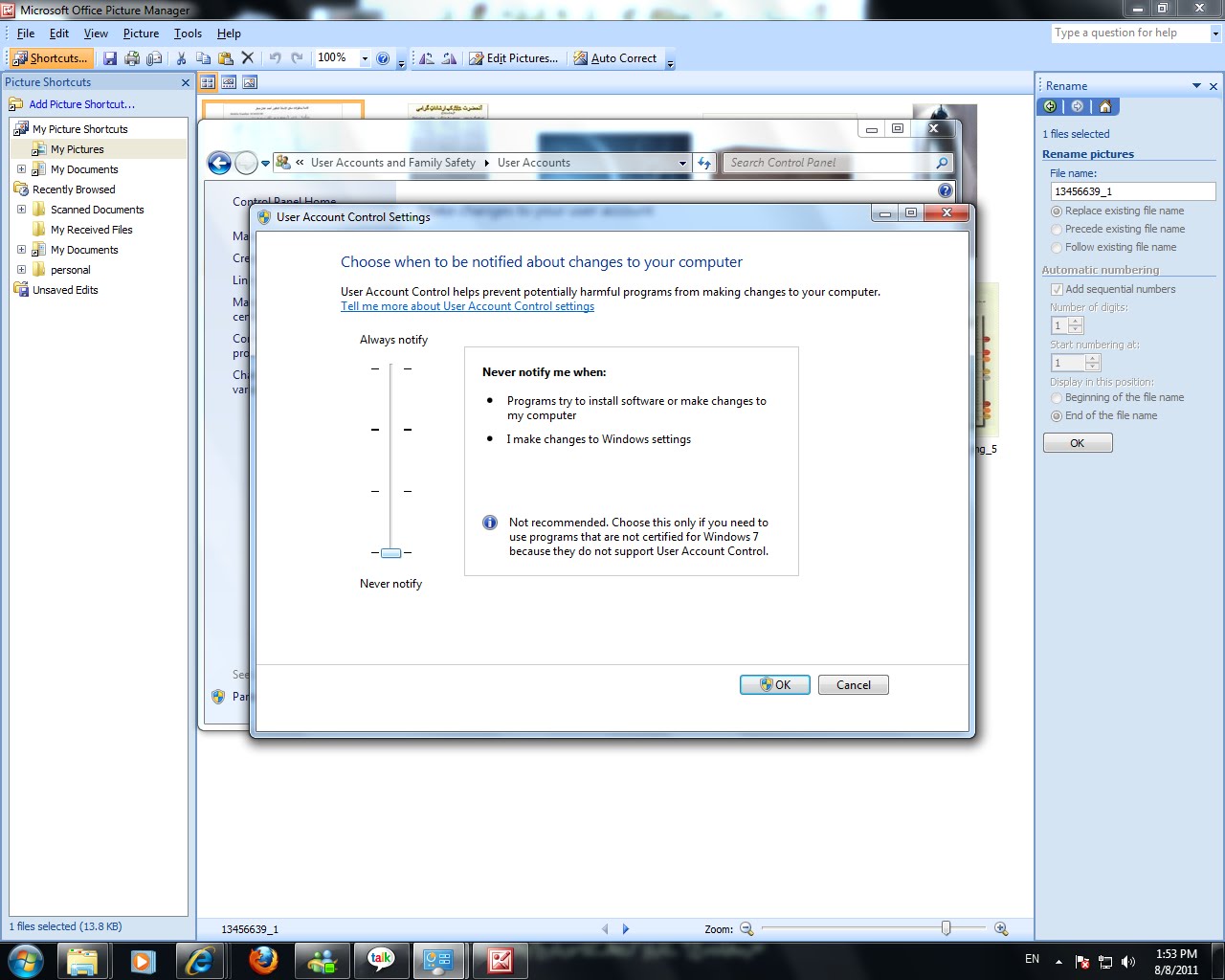The height and width of the screenshot is (980, 1225).
Task: Click OK in User Account Control Settings
Action: pos(774,684)
